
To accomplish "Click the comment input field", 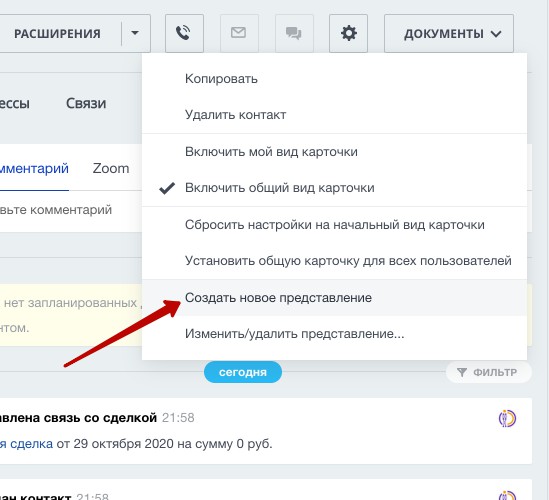I will pyautogui.click(x=70, y=210).
